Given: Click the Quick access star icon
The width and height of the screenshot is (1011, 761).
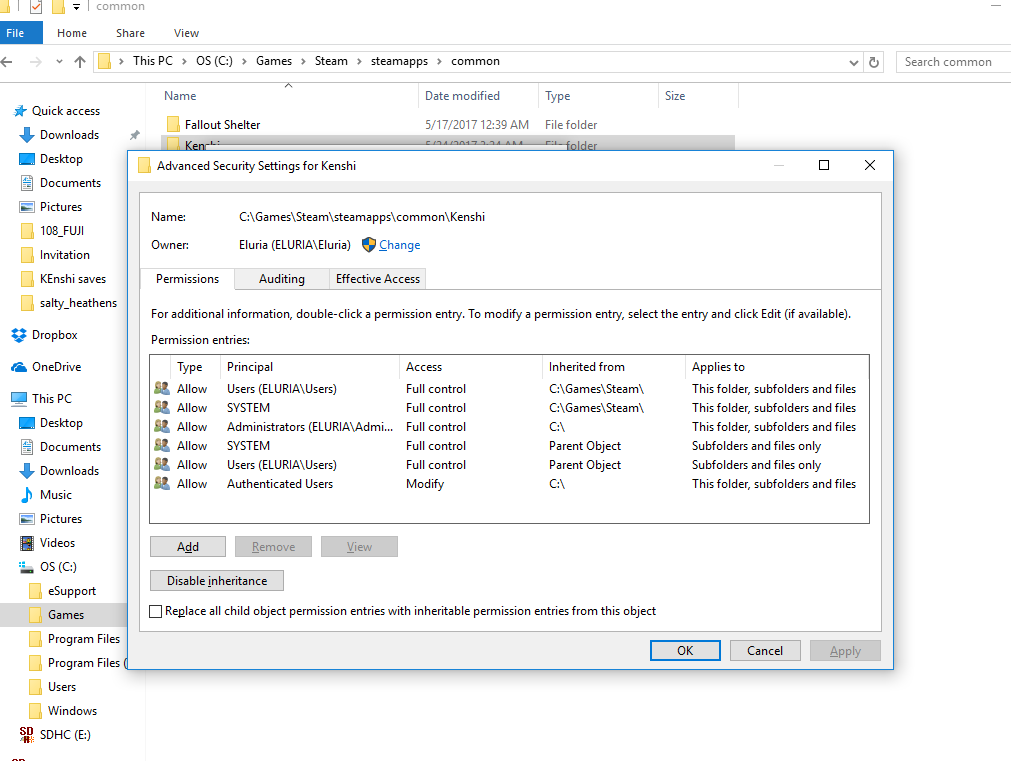Looking at the screenshot, I should click(x=20, y=111).
